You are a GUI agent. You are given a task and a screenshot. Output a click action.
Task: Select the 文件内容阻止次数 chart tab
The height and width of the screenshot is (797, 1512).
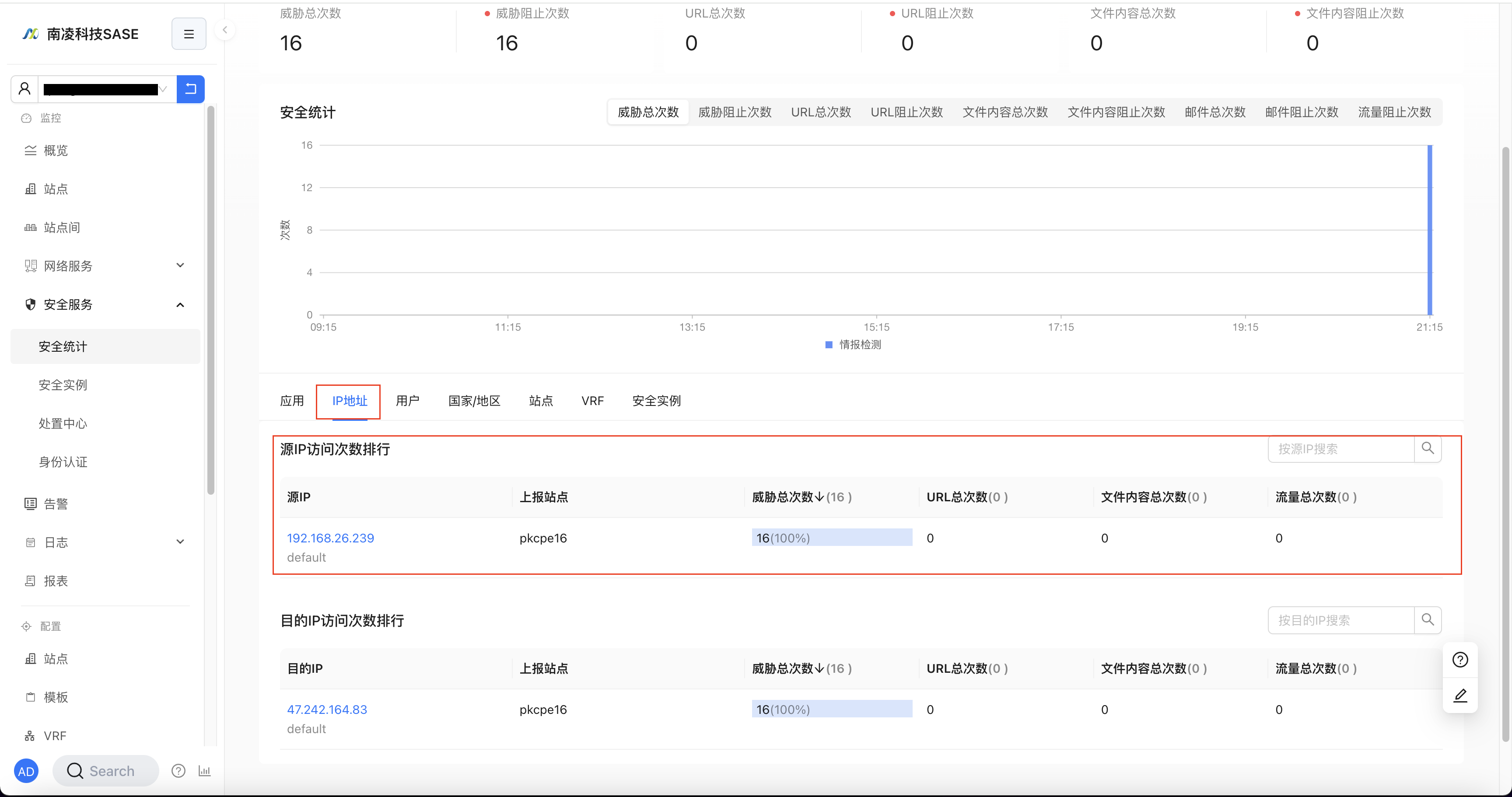coord(1116,112)
